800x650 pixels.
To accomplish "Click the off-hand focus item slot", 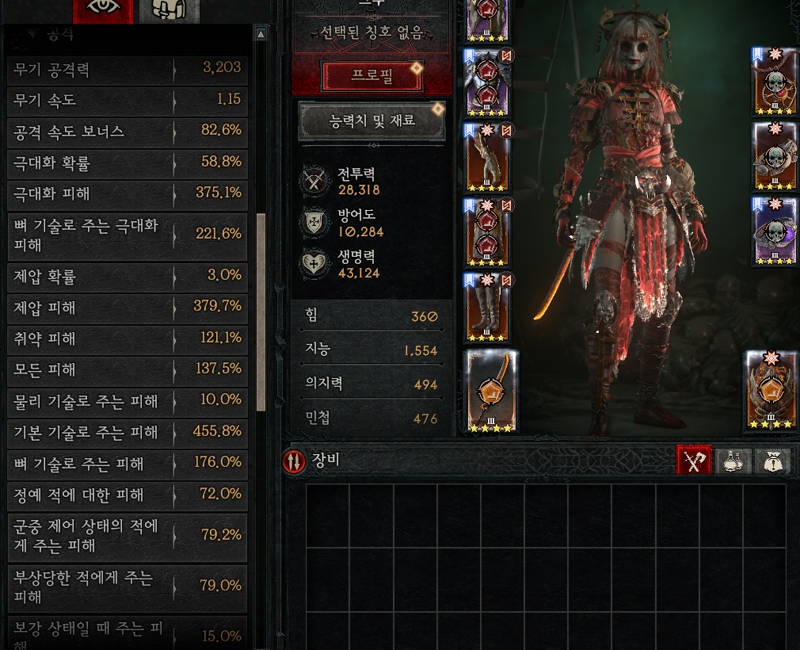I will pyautogui.click(x=771, y=390).
